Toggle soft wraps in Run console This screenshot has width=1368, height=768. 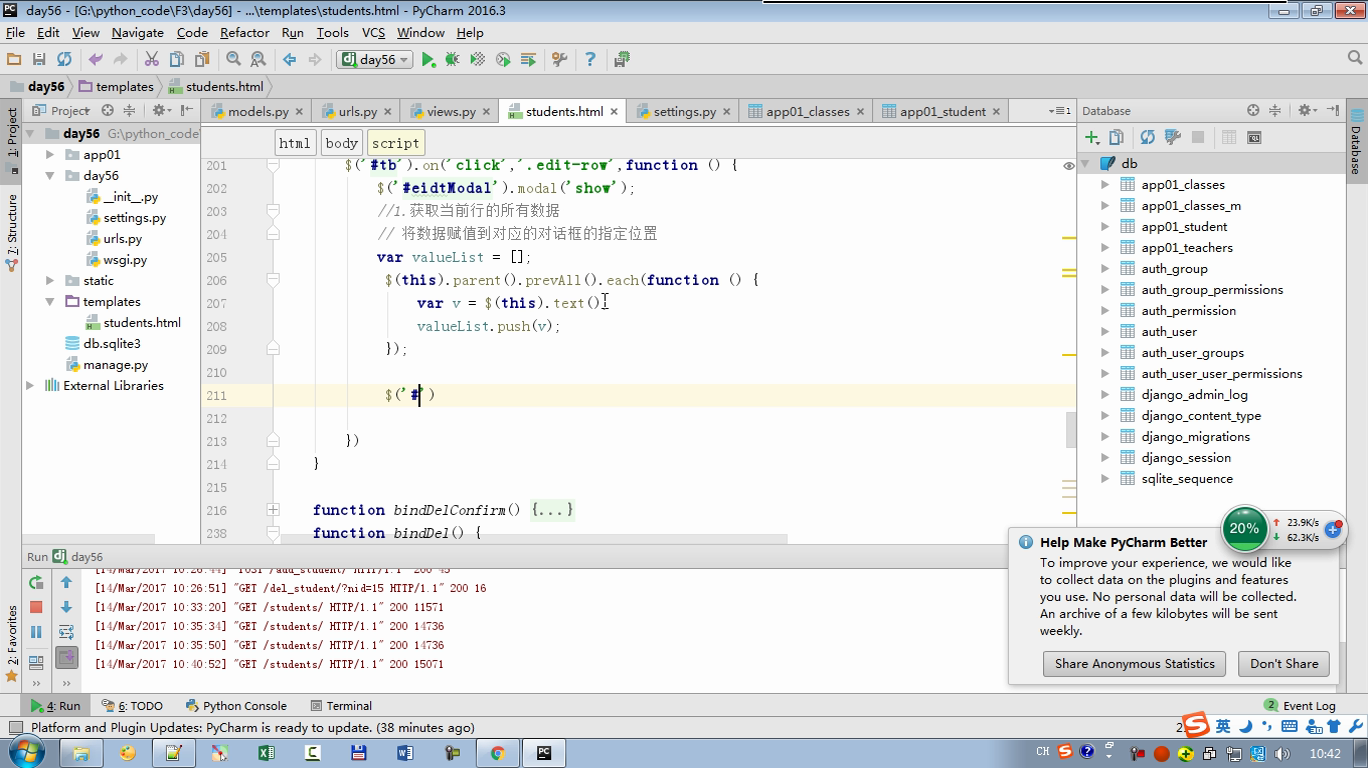[x=66, y=632]
